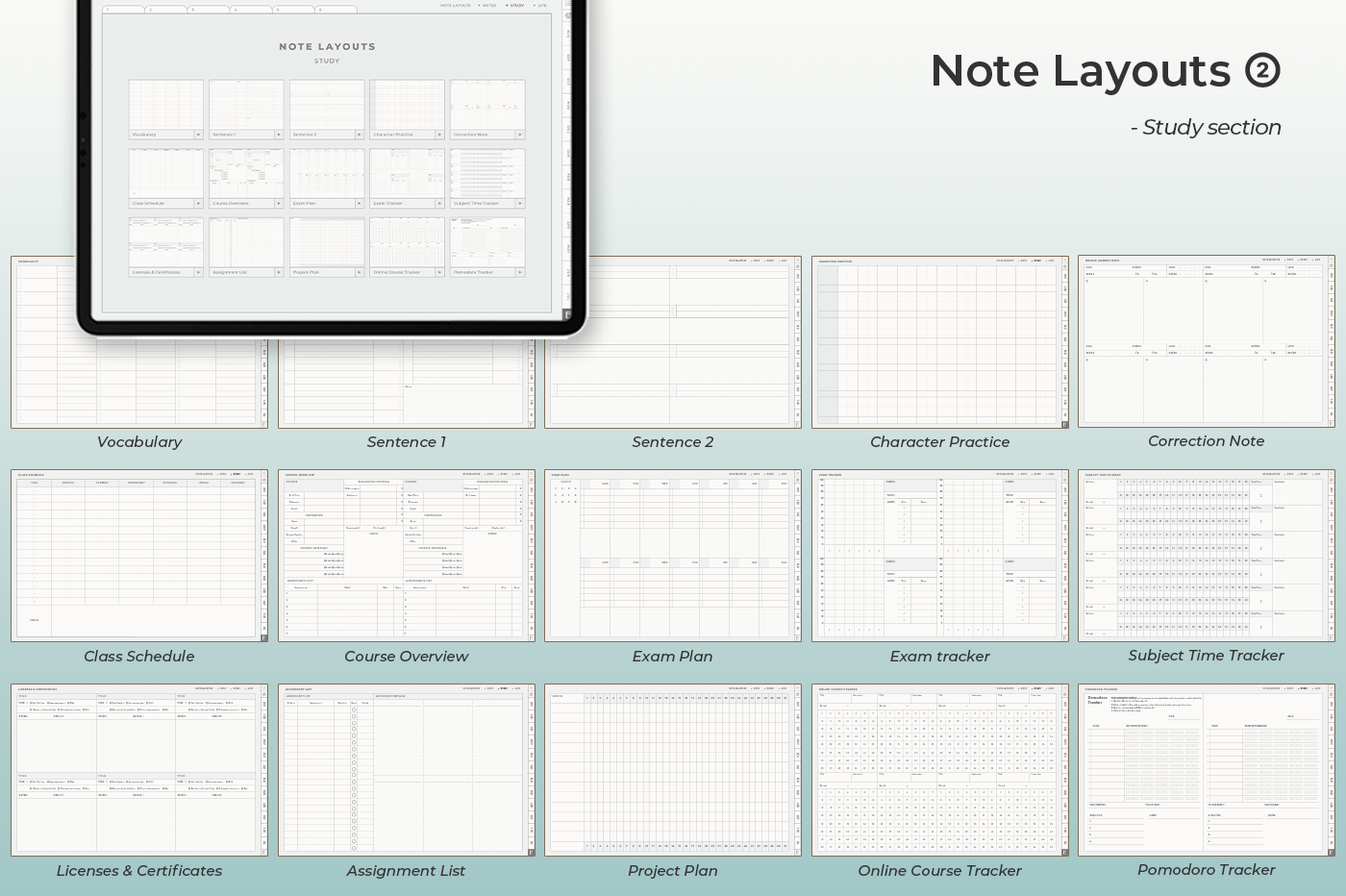Check the last circle checkbox in Assignment List
The height and width of the screenshot is (896, 1346).
[x=354, y=848]
